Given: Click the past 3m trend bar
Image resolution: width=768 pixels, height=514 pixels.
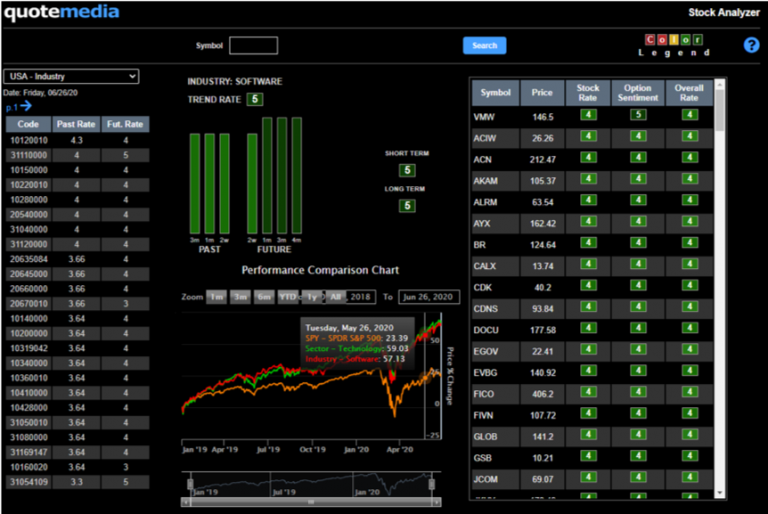Looking at the screenshot, I should tap(194, 184).
